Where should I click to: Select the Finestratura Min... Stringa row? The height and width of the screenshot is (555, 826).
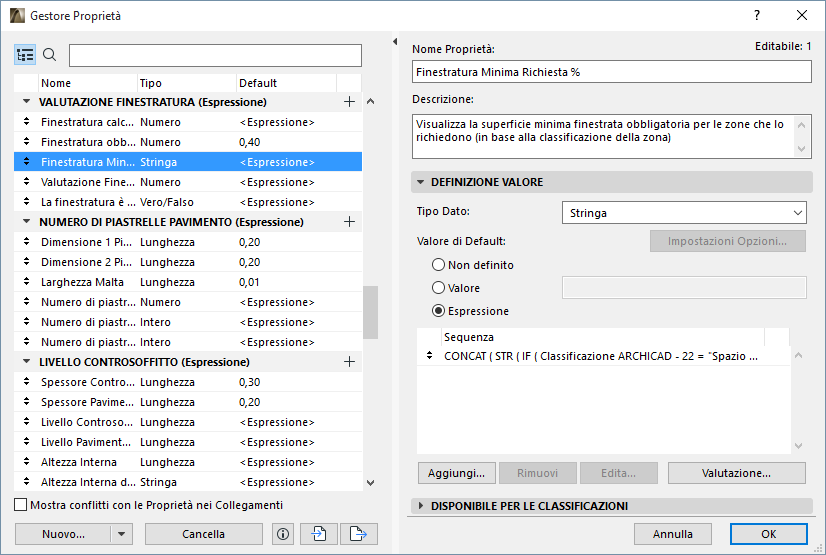[x=188, y=162]
